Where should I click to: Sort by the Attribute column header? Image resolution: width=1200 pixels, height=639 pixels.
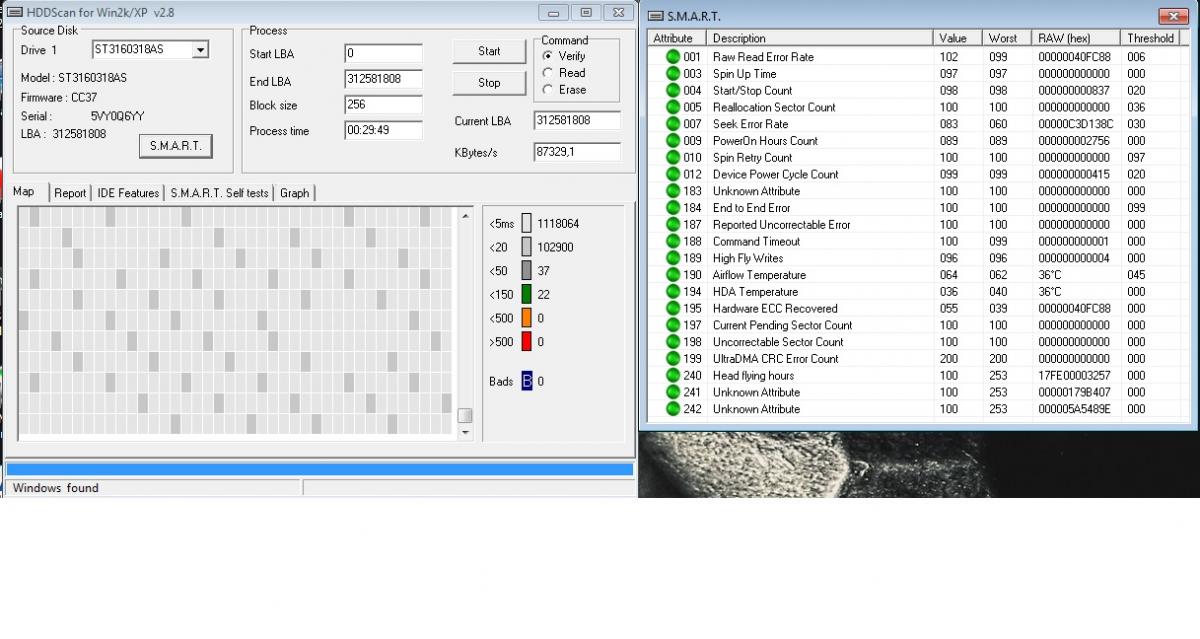click(x=676, y=38)
